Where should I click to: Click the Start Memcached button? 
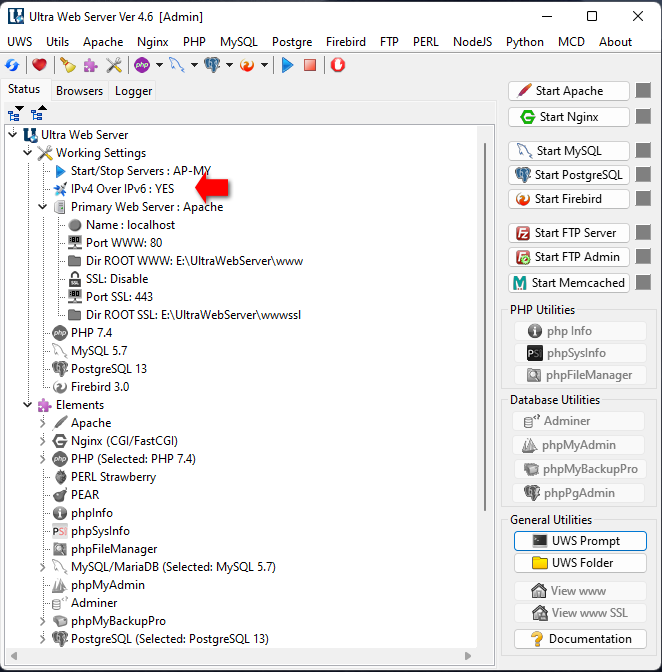click(569, 283)
